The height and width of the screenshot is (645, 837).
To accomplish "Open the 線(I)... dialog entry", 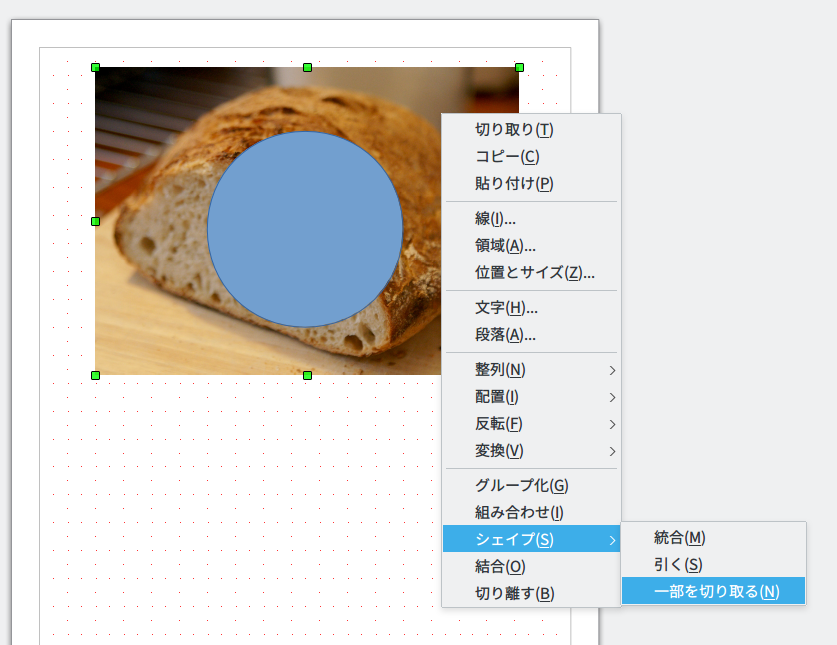I will coord(532,219).
